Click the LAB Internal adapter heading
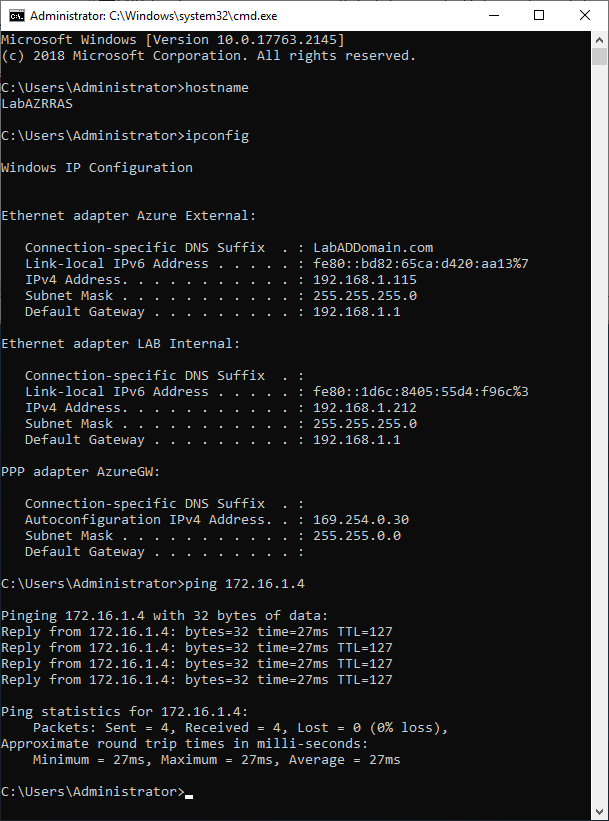Viewport: 609px width, 821px height. (120, 344)
